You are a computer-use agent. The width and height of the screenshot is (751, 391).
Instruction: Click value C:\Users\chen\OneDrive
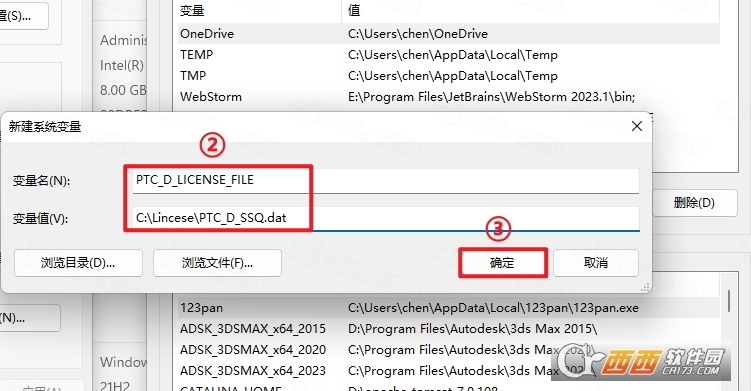pos(418,34)
